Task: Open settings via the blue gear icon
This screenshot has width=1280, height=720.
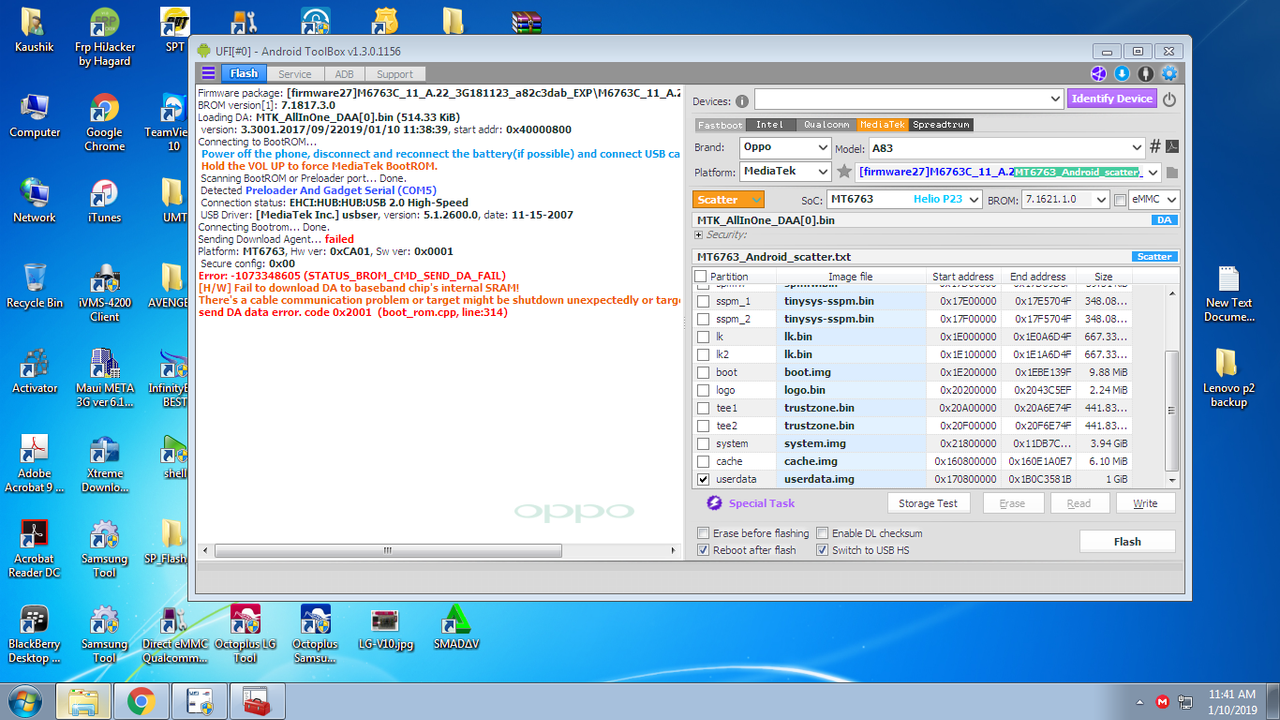Action: tap(1169, 73)
